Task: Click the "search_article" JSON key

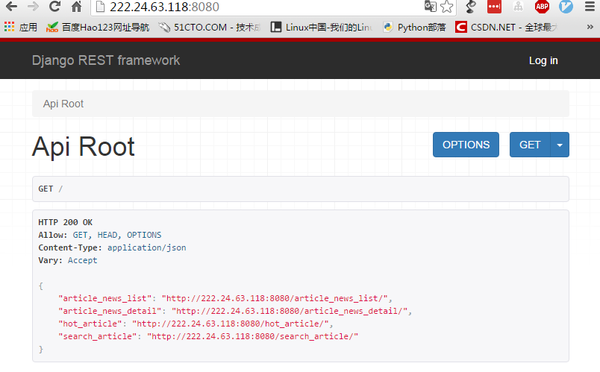Action: (x=97, y=336)
